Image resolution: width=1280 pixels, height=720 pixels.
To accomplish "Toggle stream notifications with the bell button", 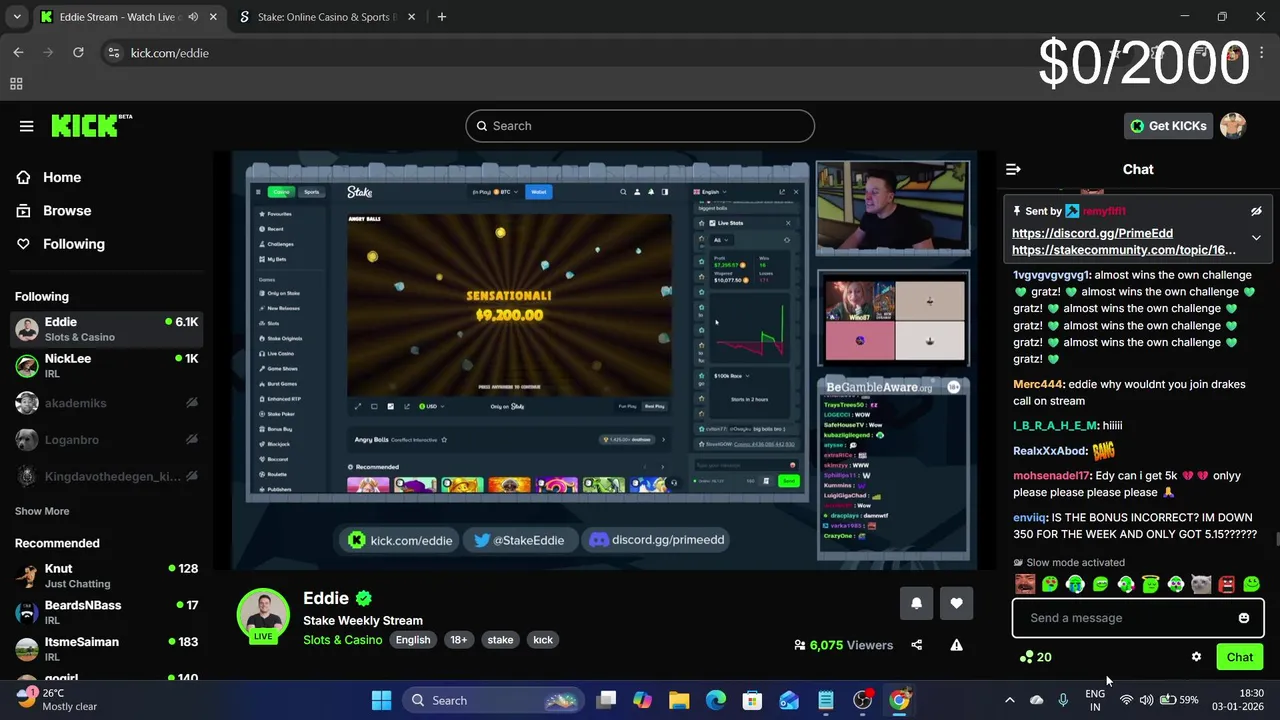I will 916,603.
